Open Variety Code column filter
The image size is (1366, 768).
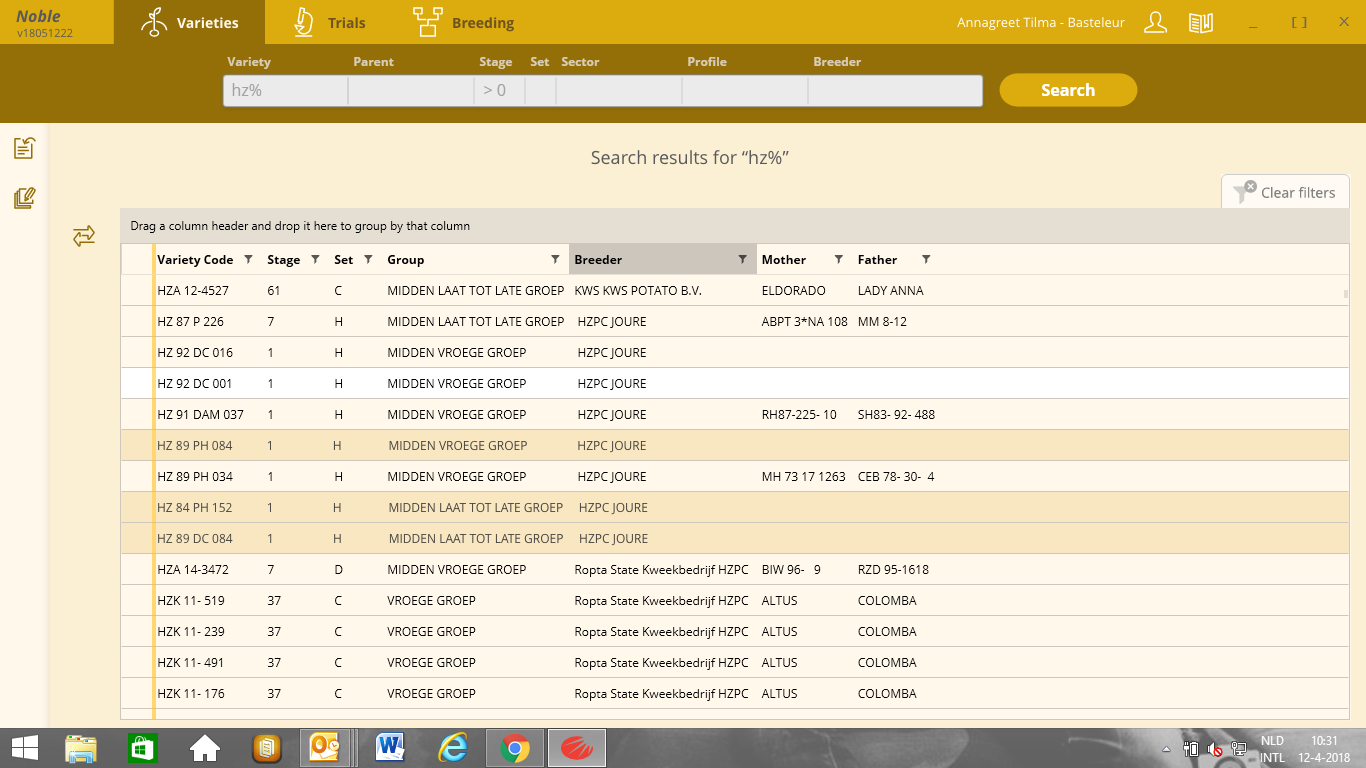pos(248,259)
